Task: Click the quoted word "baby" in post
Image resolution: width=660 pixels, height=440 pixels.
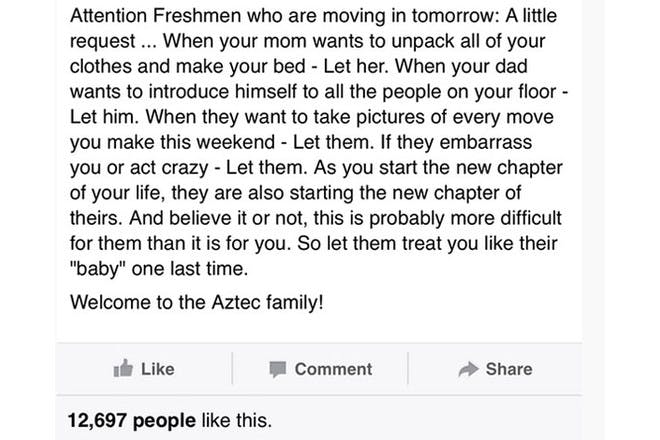Action: [x=98, y=269]
